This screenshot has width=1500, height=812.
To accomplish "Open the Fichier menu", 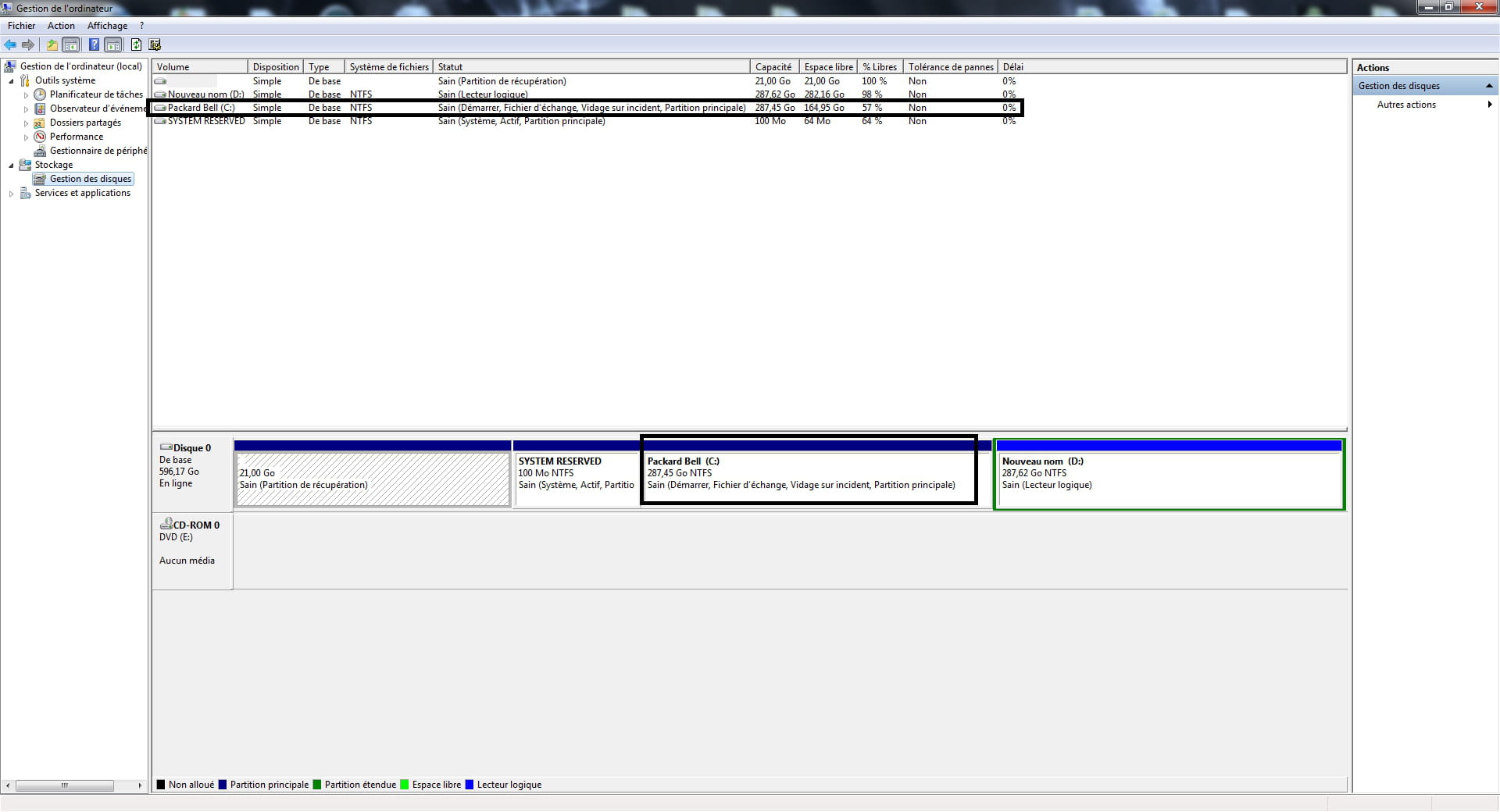I will (x=21, y=26).
